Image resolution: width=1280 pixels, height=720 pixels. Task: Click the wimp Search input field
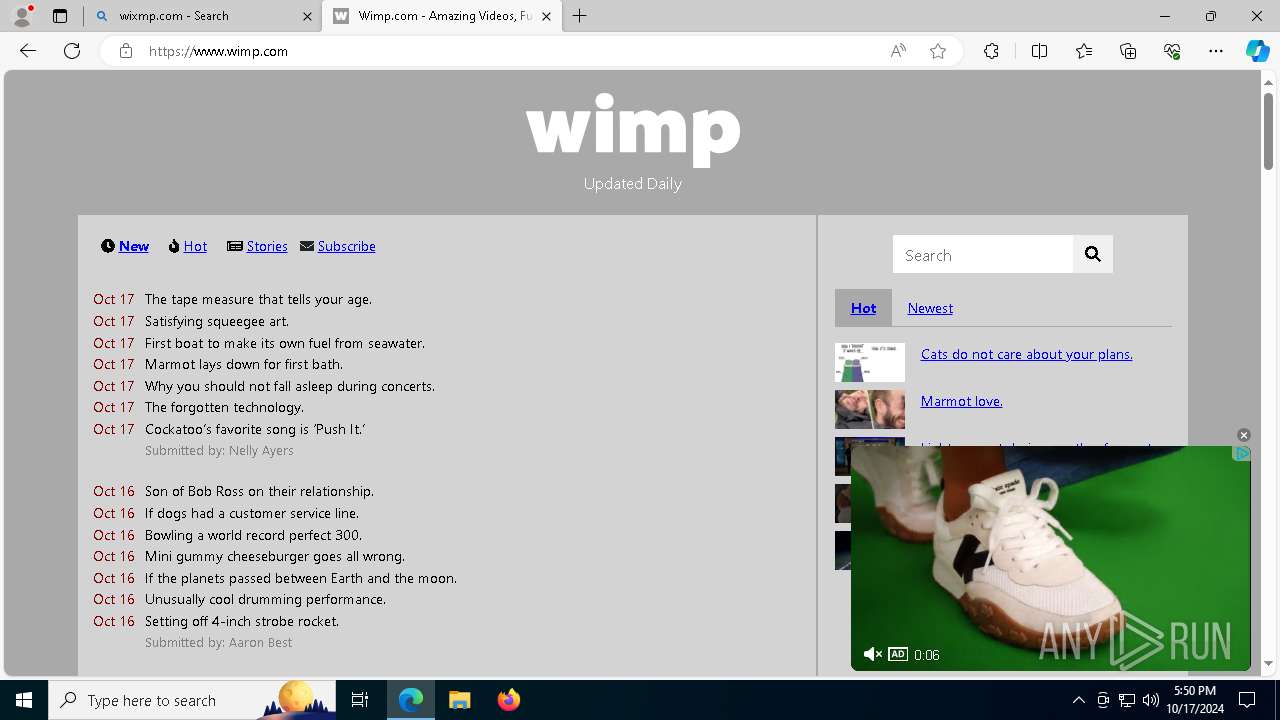pos(983,254)
